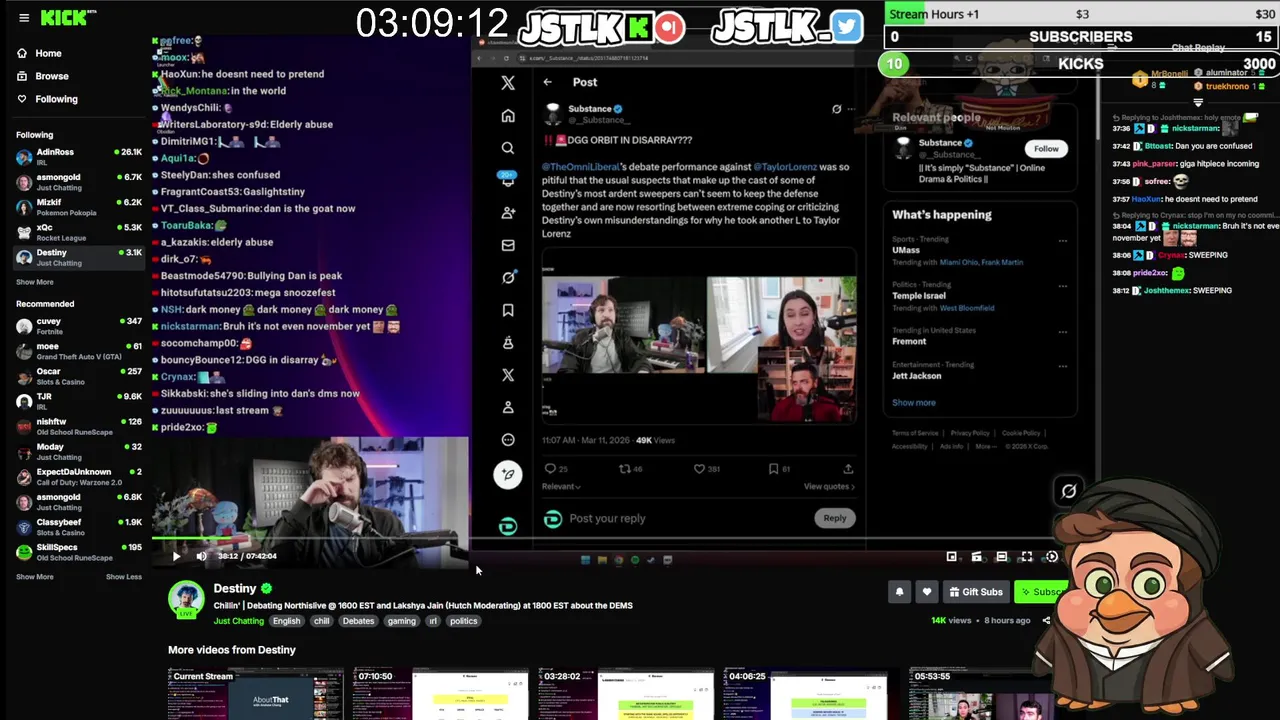1280x720 pixels.
Task: Click the compose post feather button
Action: point(508,475)
